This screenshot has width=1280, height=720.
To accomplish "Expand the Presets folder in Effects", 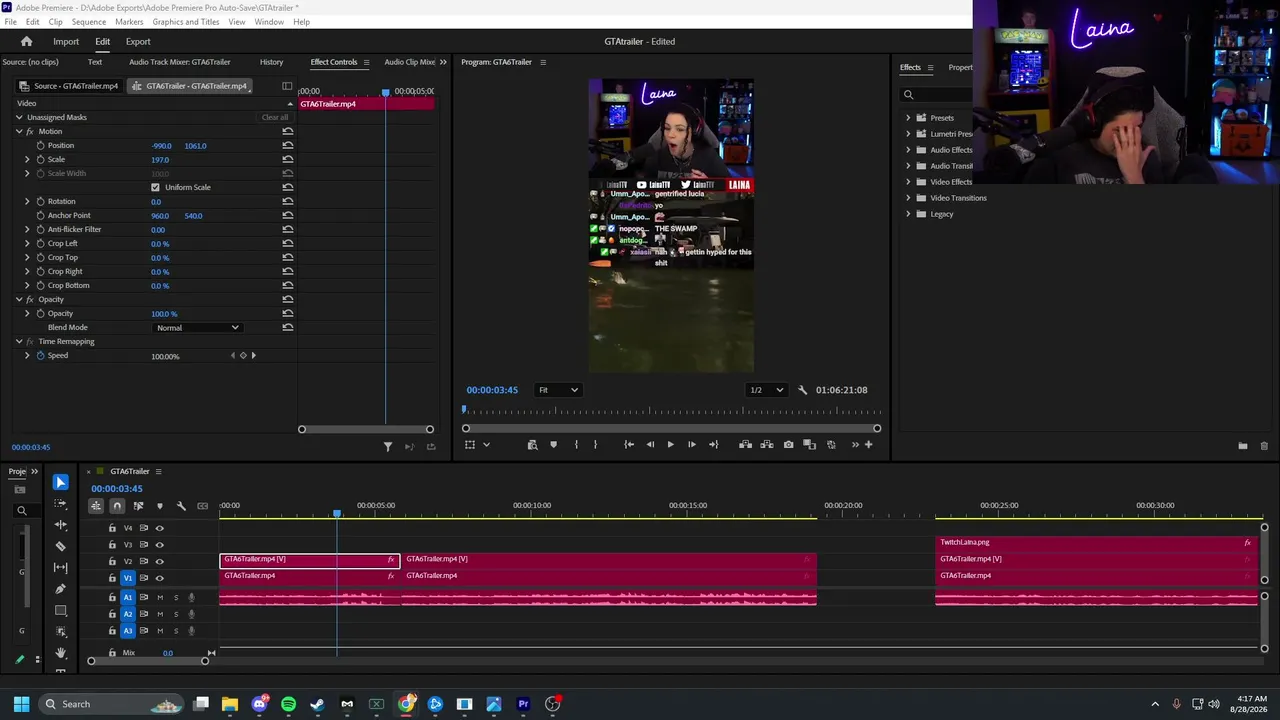I will (x=908, y=118).
